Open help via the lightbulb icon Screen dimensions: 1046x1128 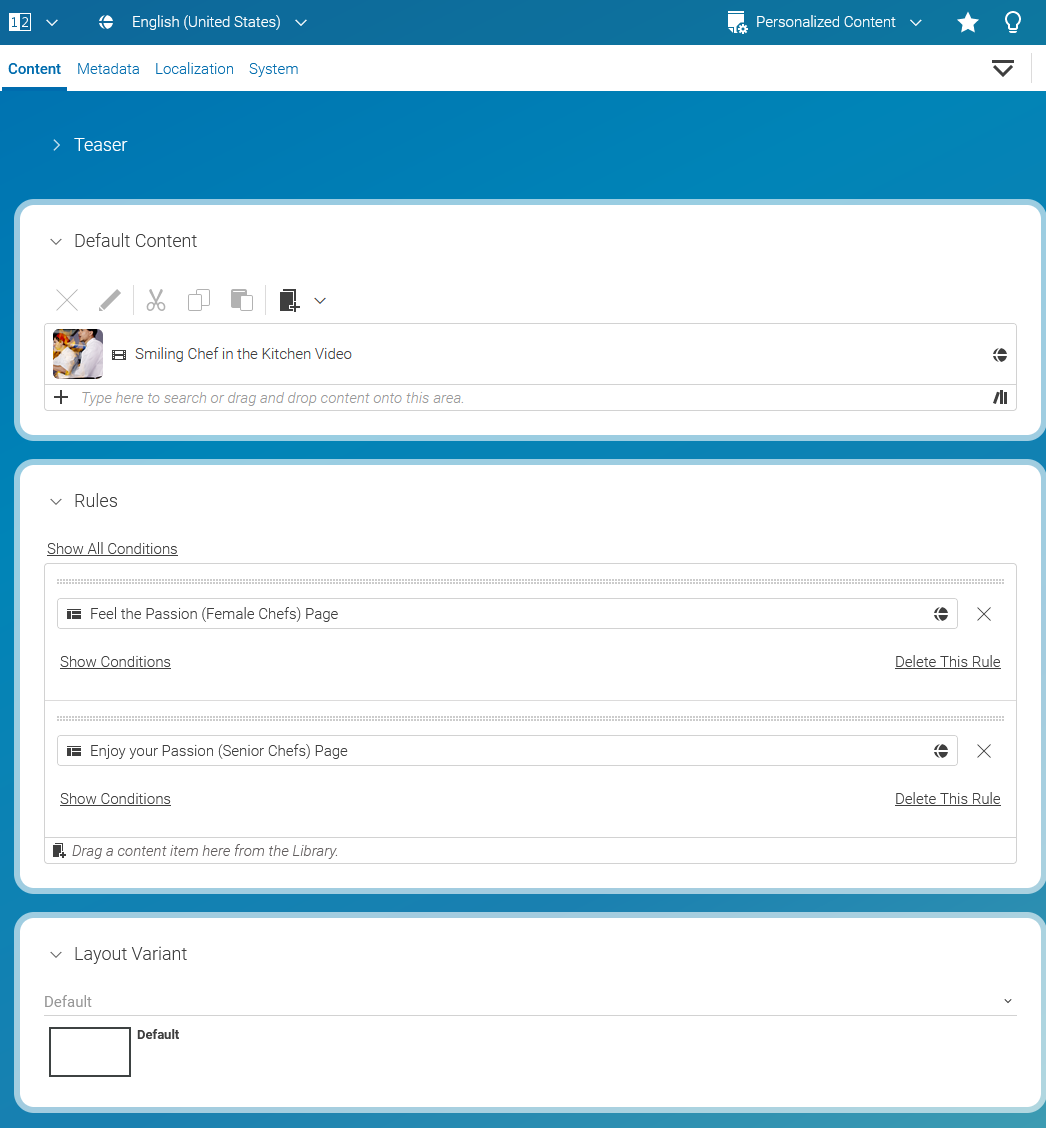(1013, 22)
